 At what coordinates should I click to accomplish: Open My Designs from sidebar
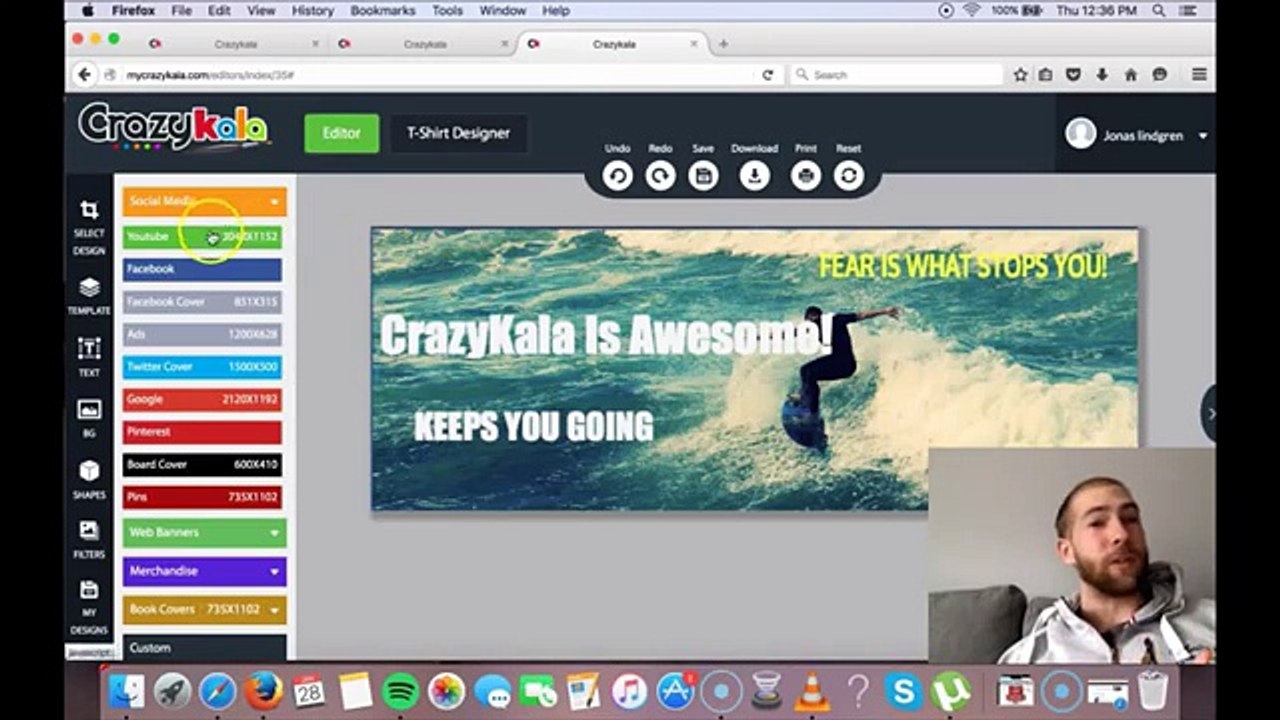pyautogui.click(x=89, y=606)
